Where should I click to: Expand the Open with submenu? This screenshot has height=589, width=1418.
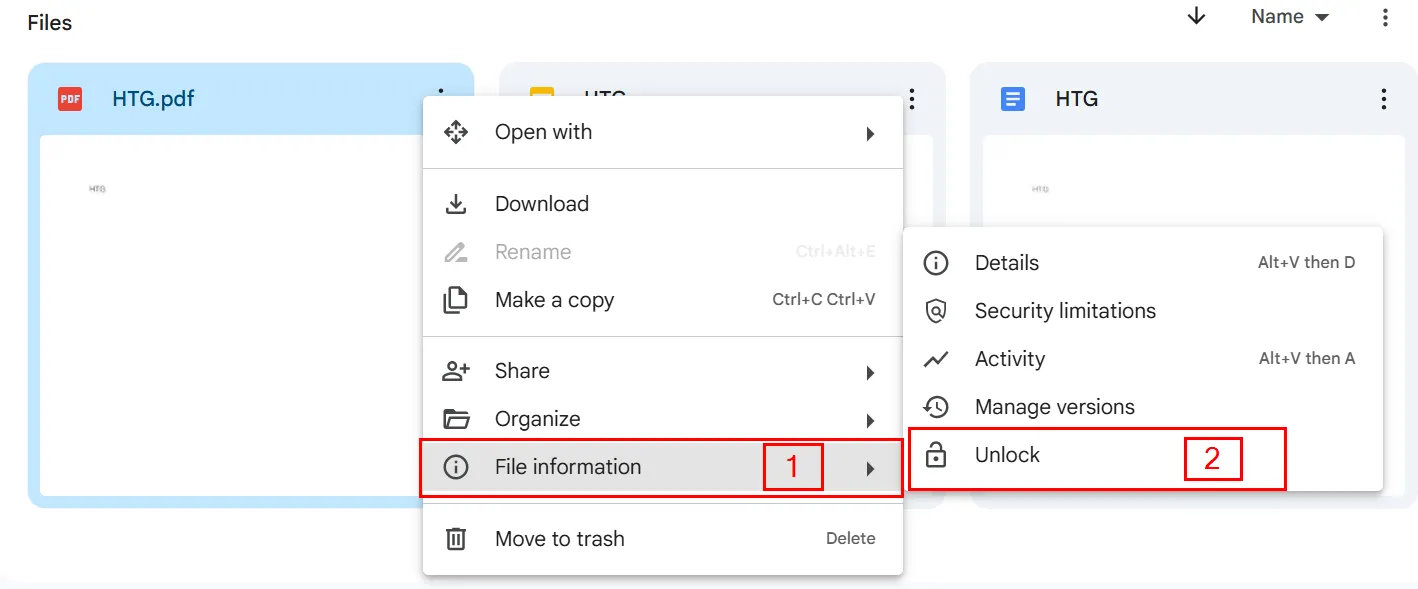pos(869,131)
